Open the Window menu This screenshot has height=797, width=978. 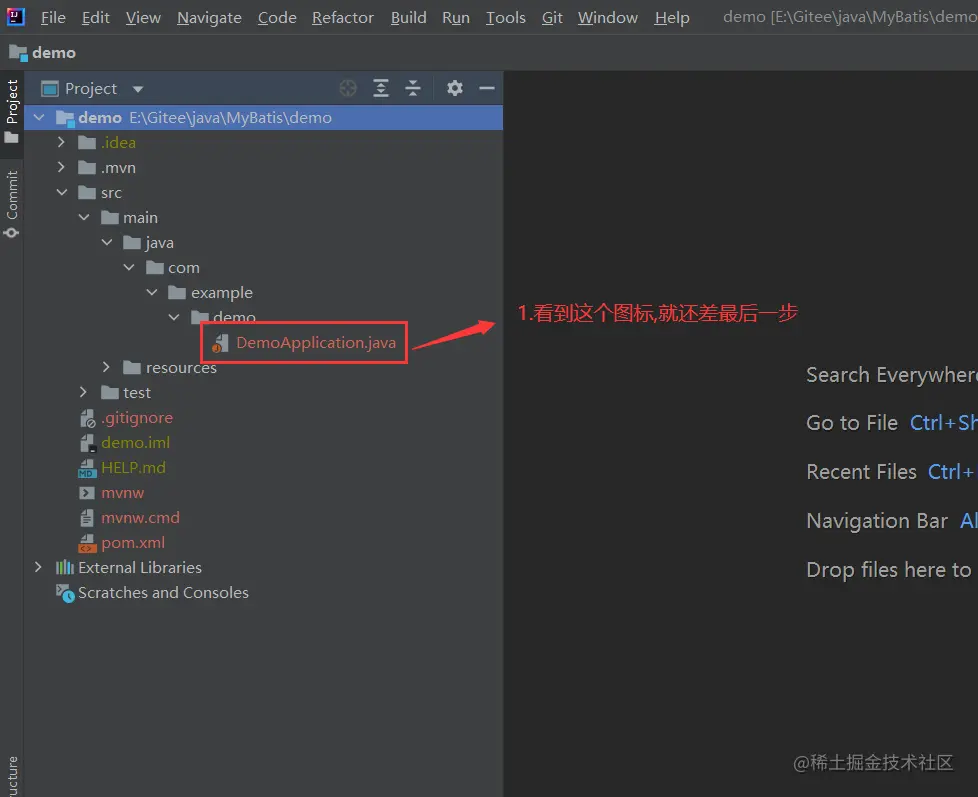coord(608,17)
